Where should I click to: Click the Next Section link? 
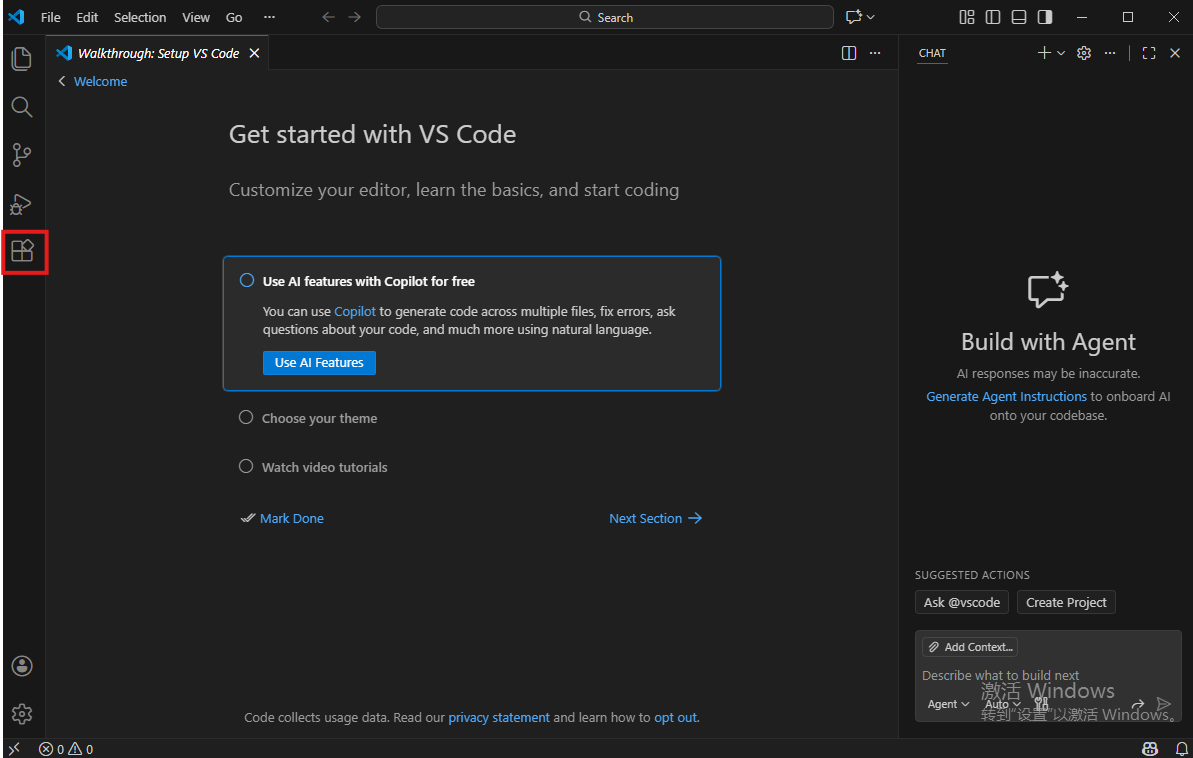coord(655,518)
